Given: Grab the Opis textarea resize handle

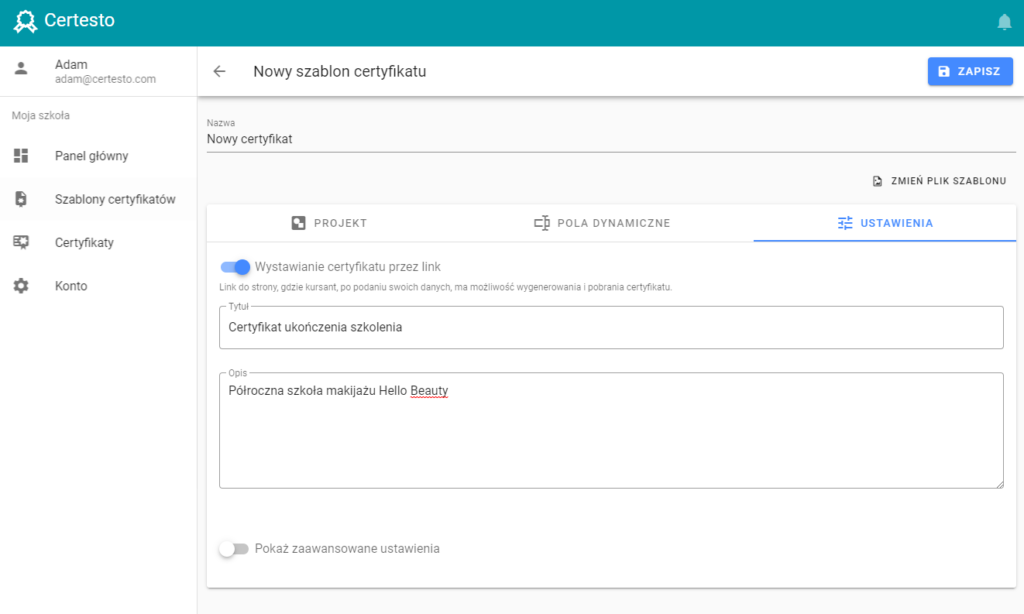Looking at the screenshot, I should 999,483.
